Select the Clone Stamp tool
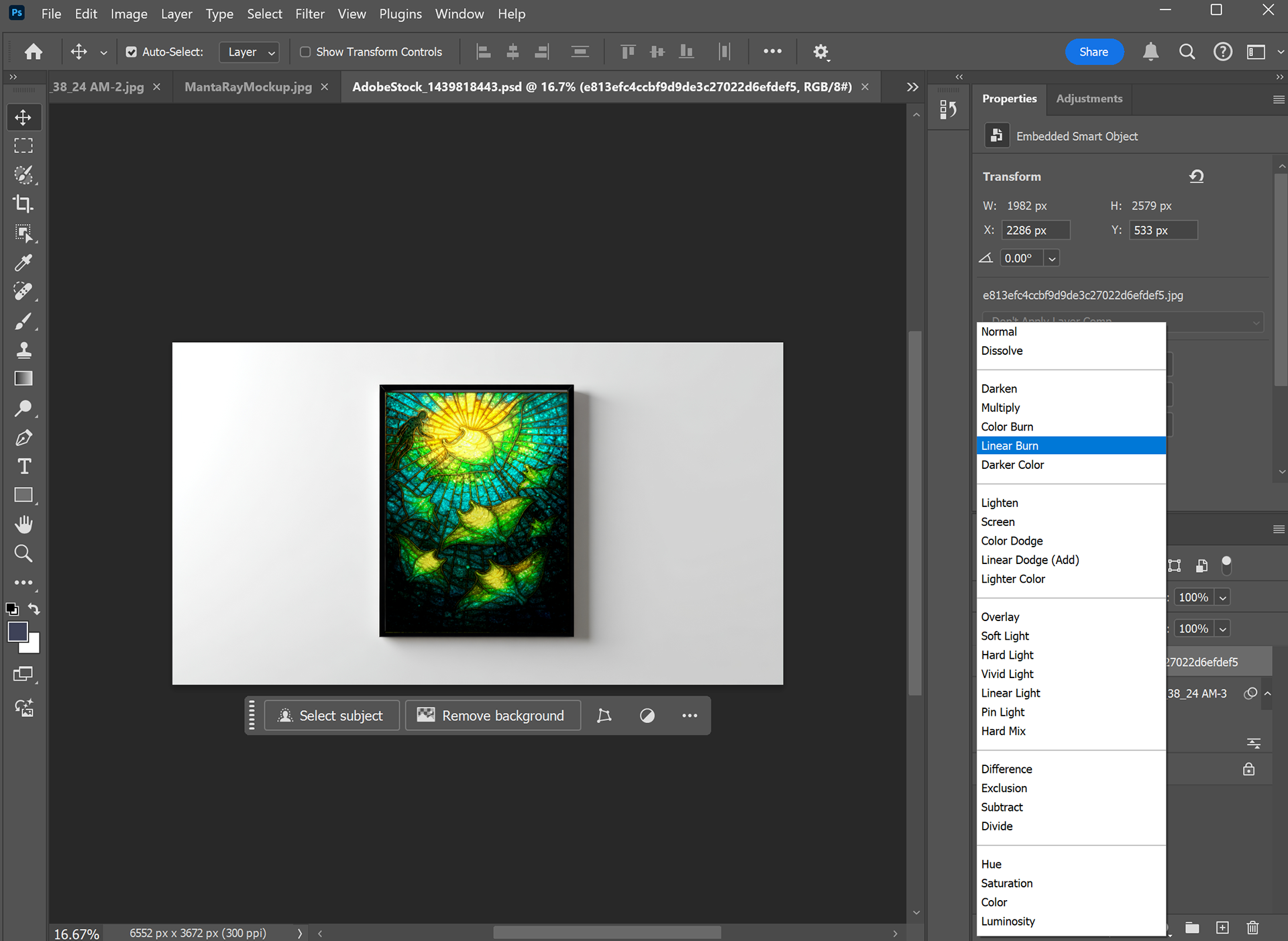The width and height of the screenshot is (1288, 941). [23, 349]
